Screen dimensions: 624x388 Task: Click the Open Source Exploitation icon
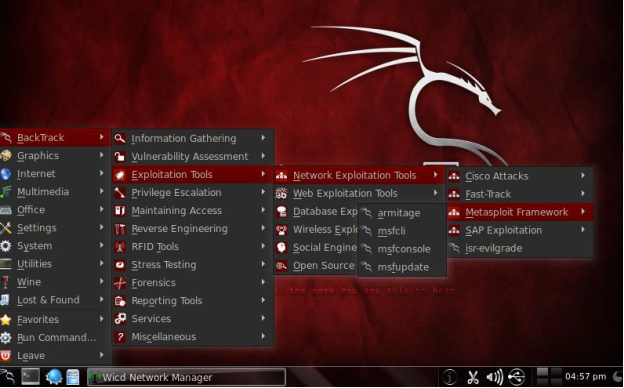click(281, 266)
